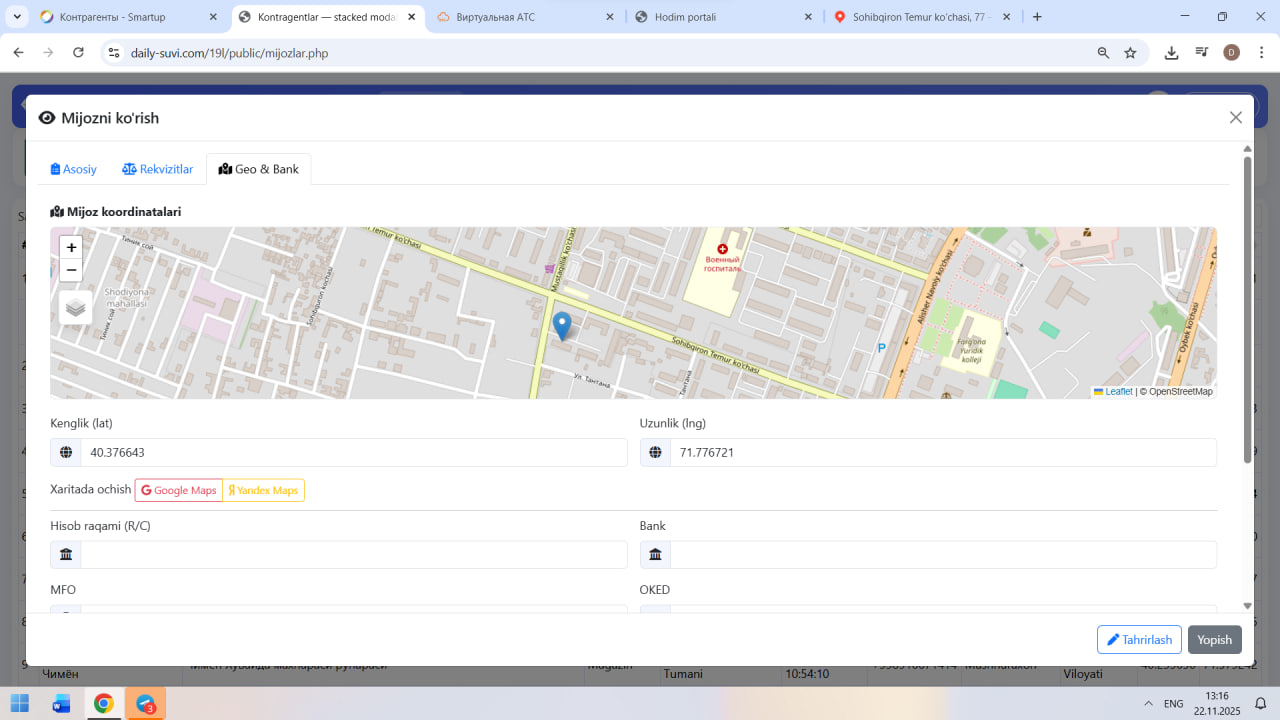
Task: Open Chrome downloads icon
Action: (x=1171, y=53)
